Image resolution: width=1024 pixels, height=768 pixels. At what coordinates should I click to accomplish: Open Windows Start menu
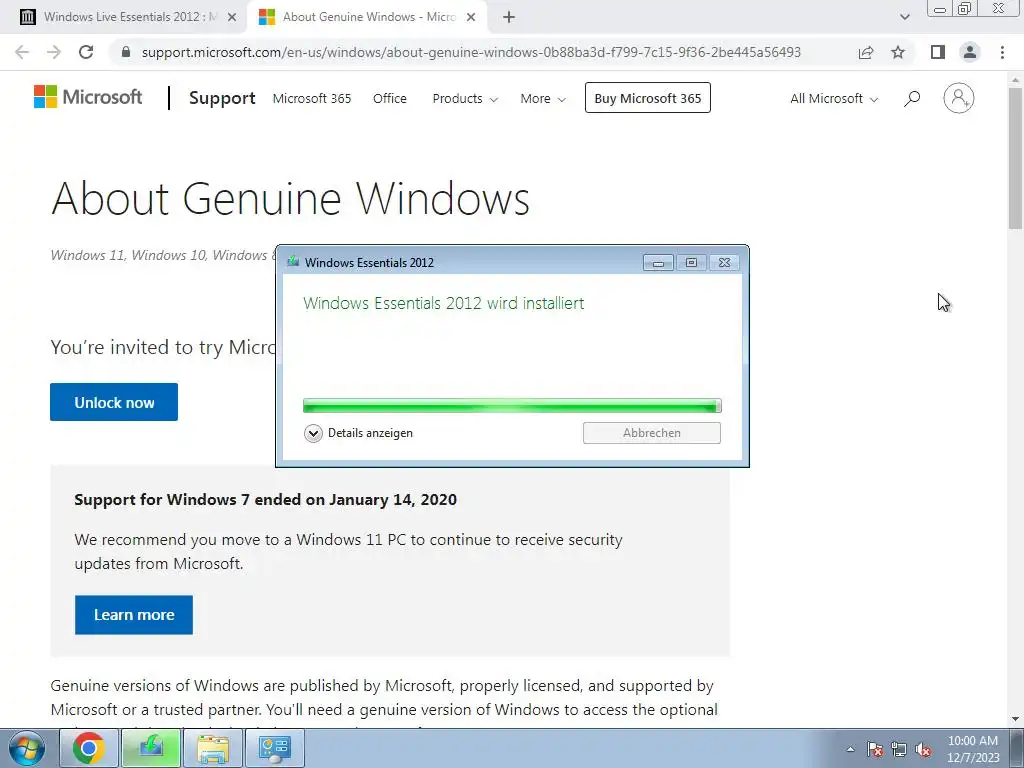tap(27, 748)
